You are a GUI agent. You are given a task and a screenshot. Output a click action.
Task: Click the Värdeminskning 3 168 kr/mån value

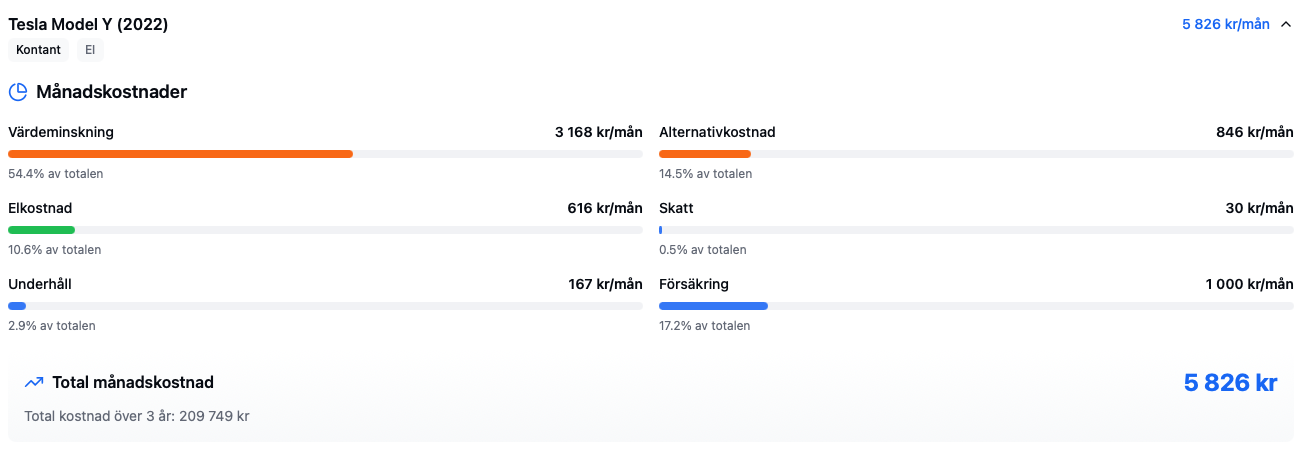pyautogui.click(x=598, y=132)
